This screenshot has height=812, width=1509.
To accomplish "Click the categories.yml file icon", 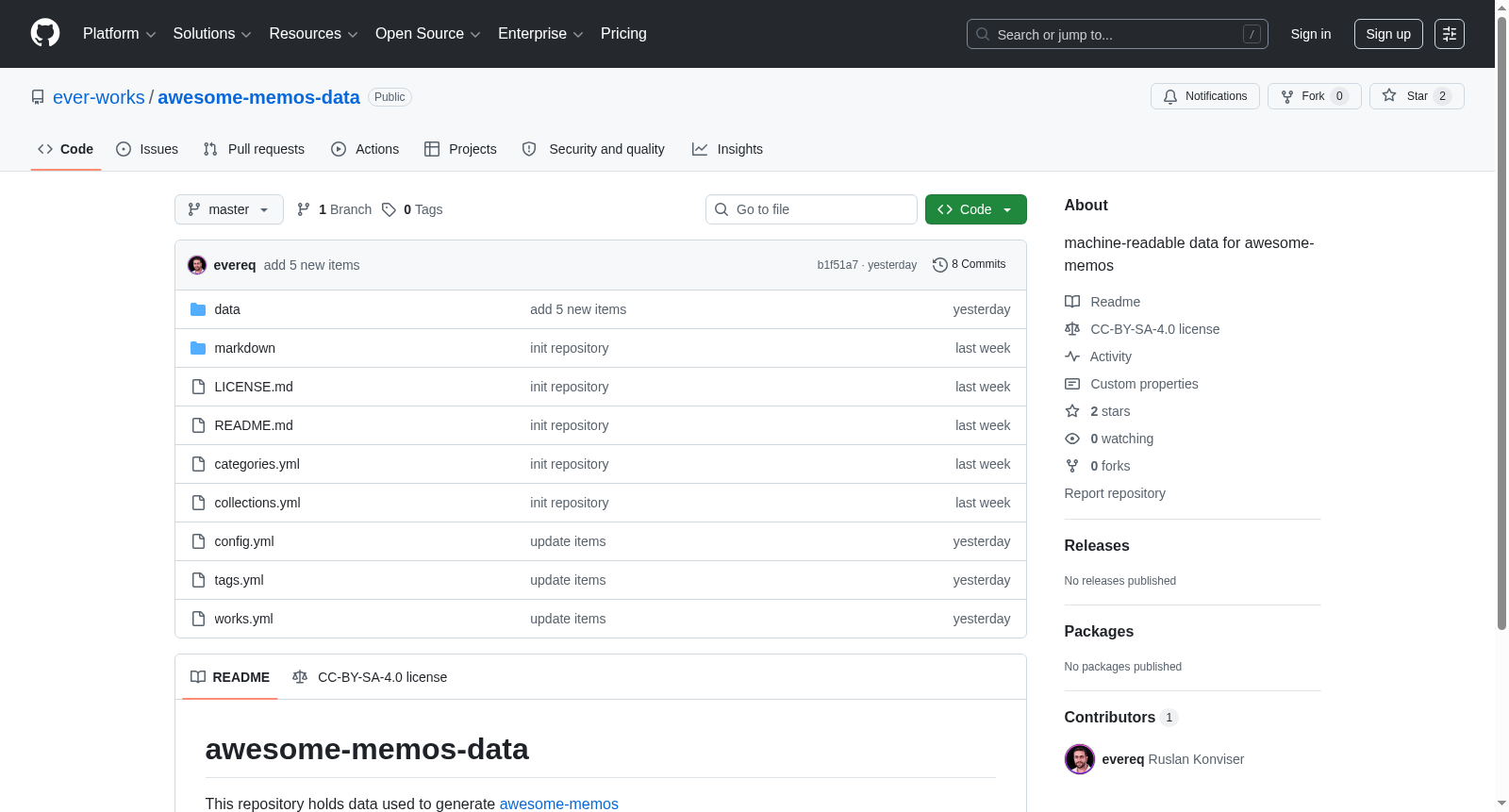I will click(198, 464).
